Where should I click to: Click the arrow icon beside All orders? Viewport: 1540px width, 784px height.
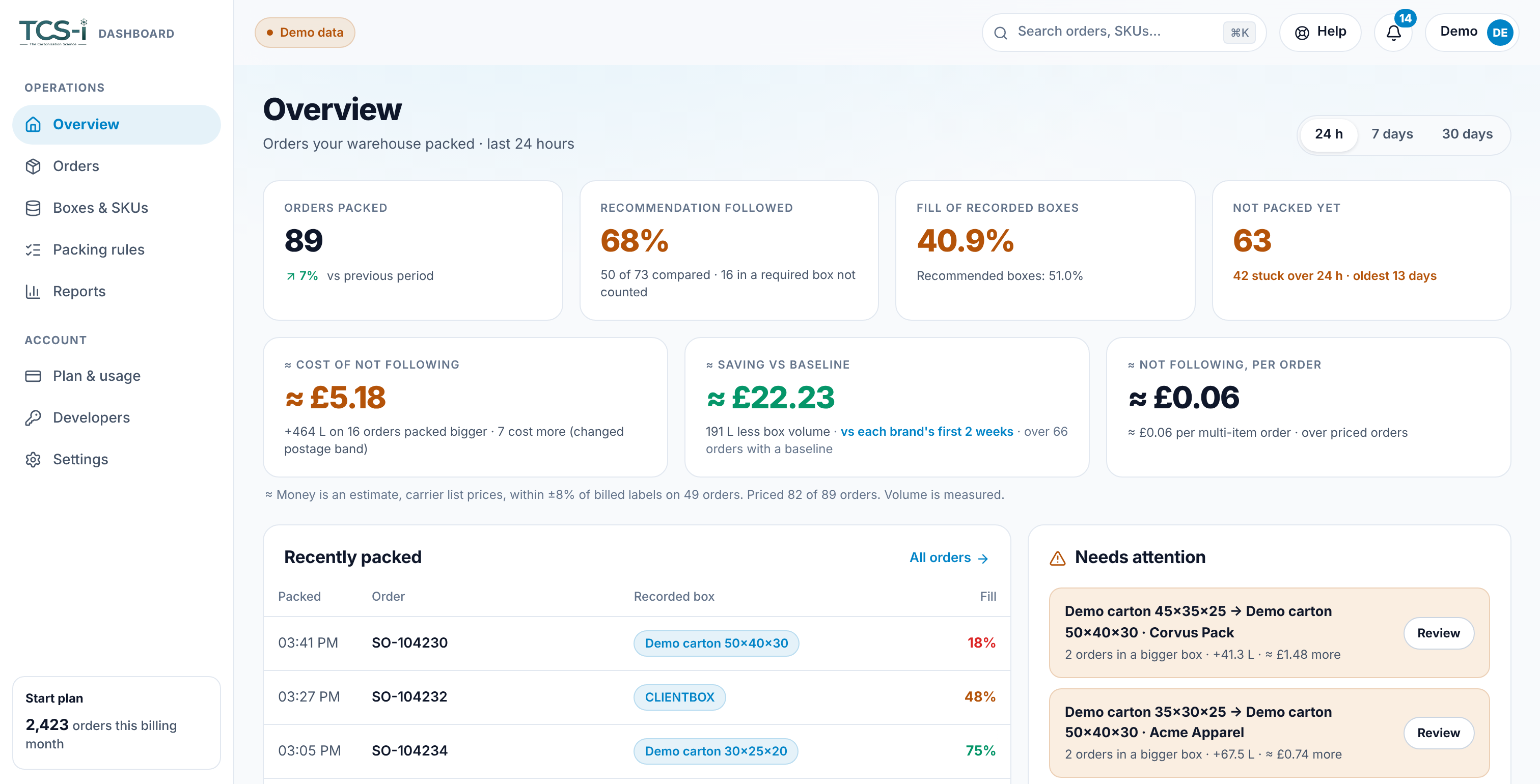pos(983,558)
